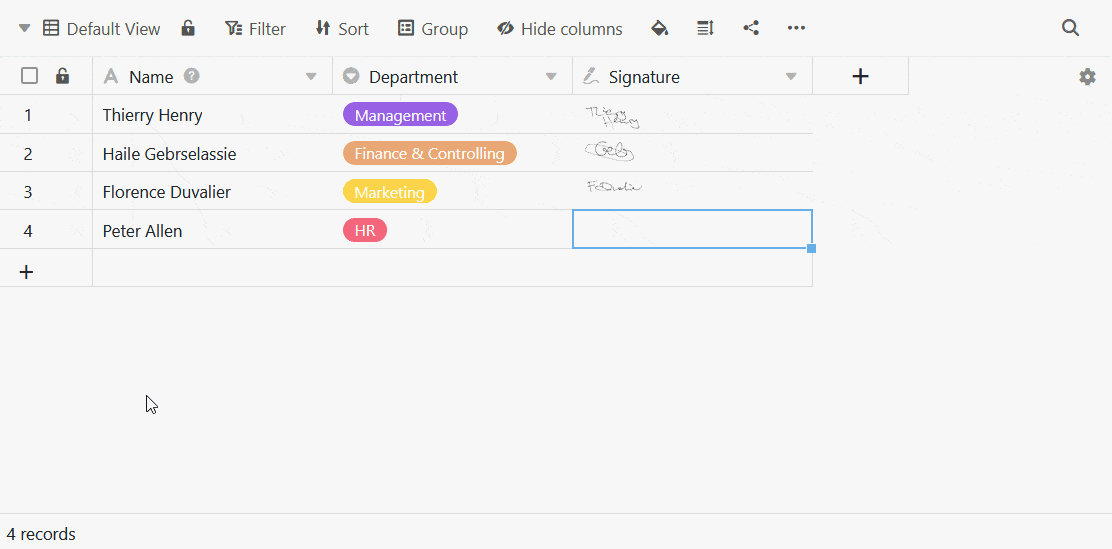Open the view list dropdown triangle
1112x549 pixels.
[25, 28]
